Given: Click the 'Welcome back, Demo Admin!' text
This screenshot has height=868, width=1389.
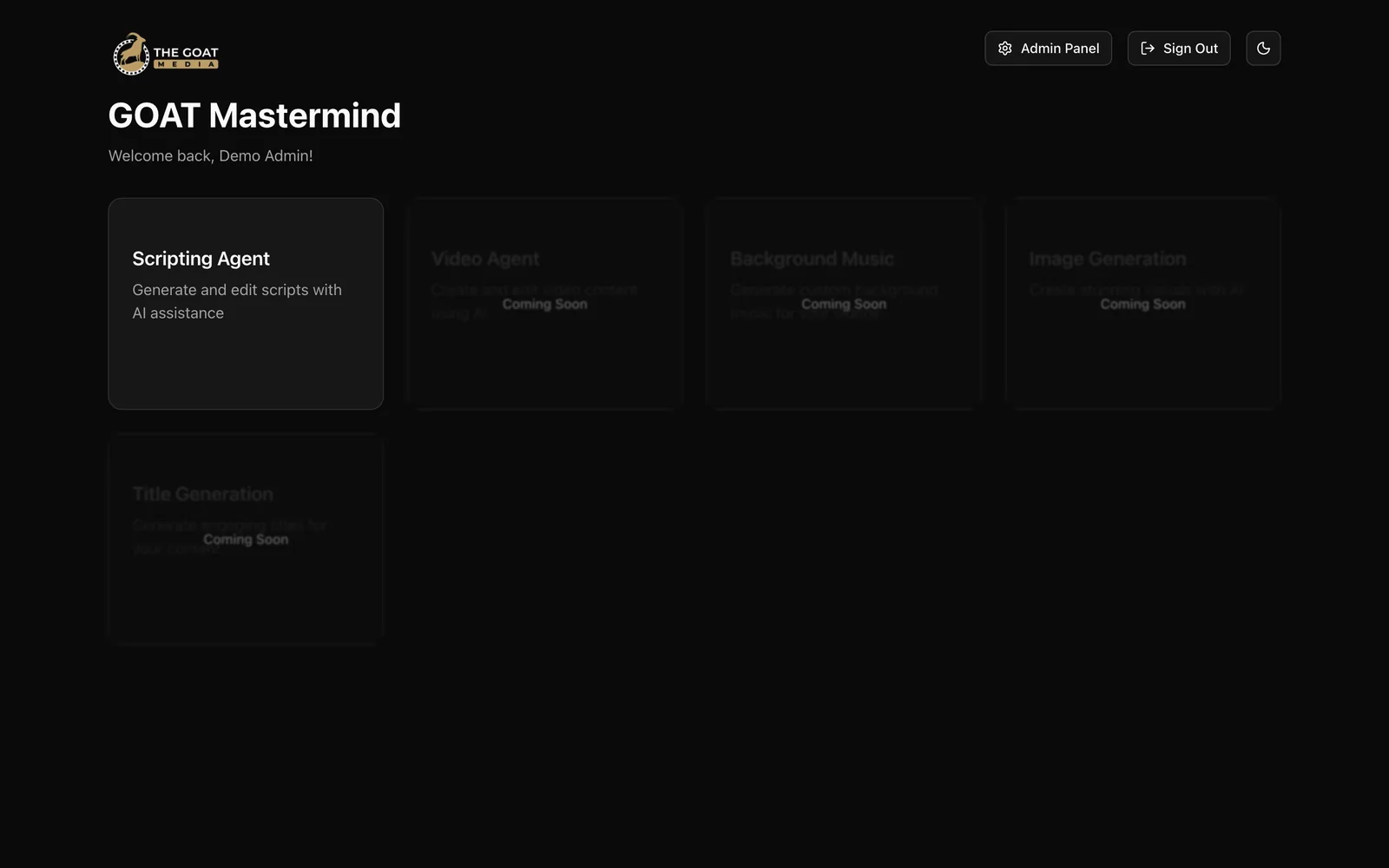Looking at the screenshot, I should pyautogui.click(x=210, y=156).
